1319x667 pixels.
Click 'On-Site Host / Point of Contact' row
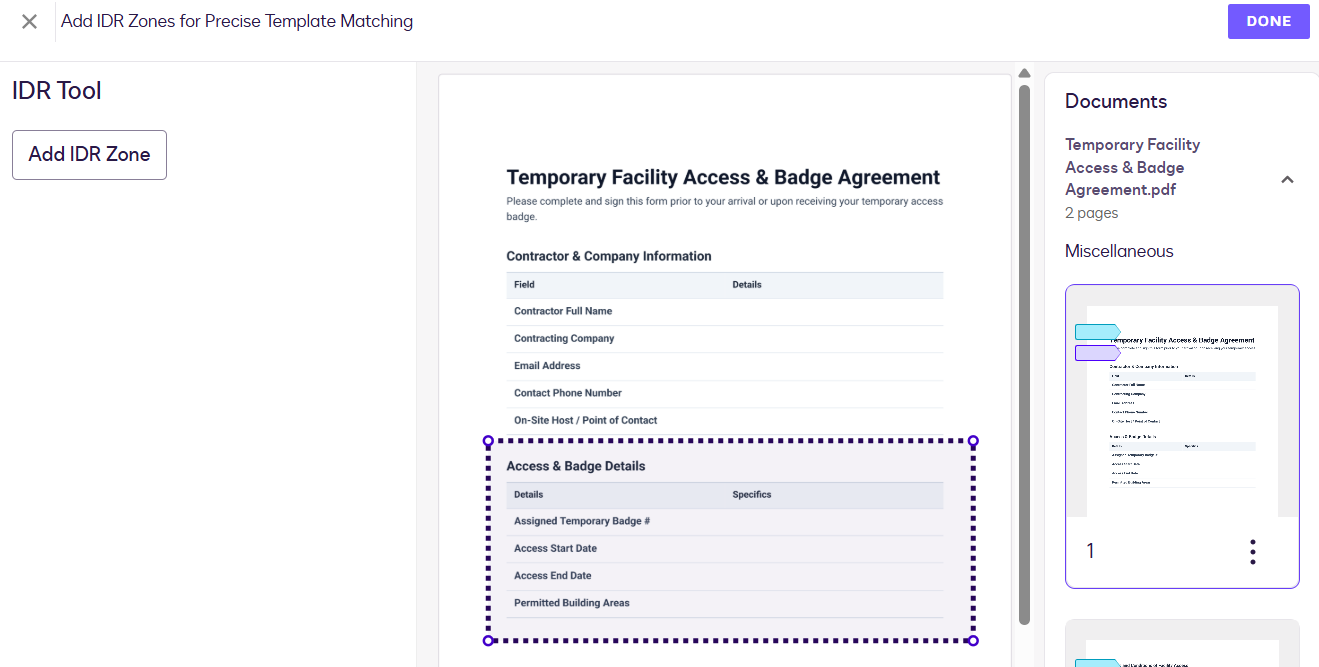point(724,421)
